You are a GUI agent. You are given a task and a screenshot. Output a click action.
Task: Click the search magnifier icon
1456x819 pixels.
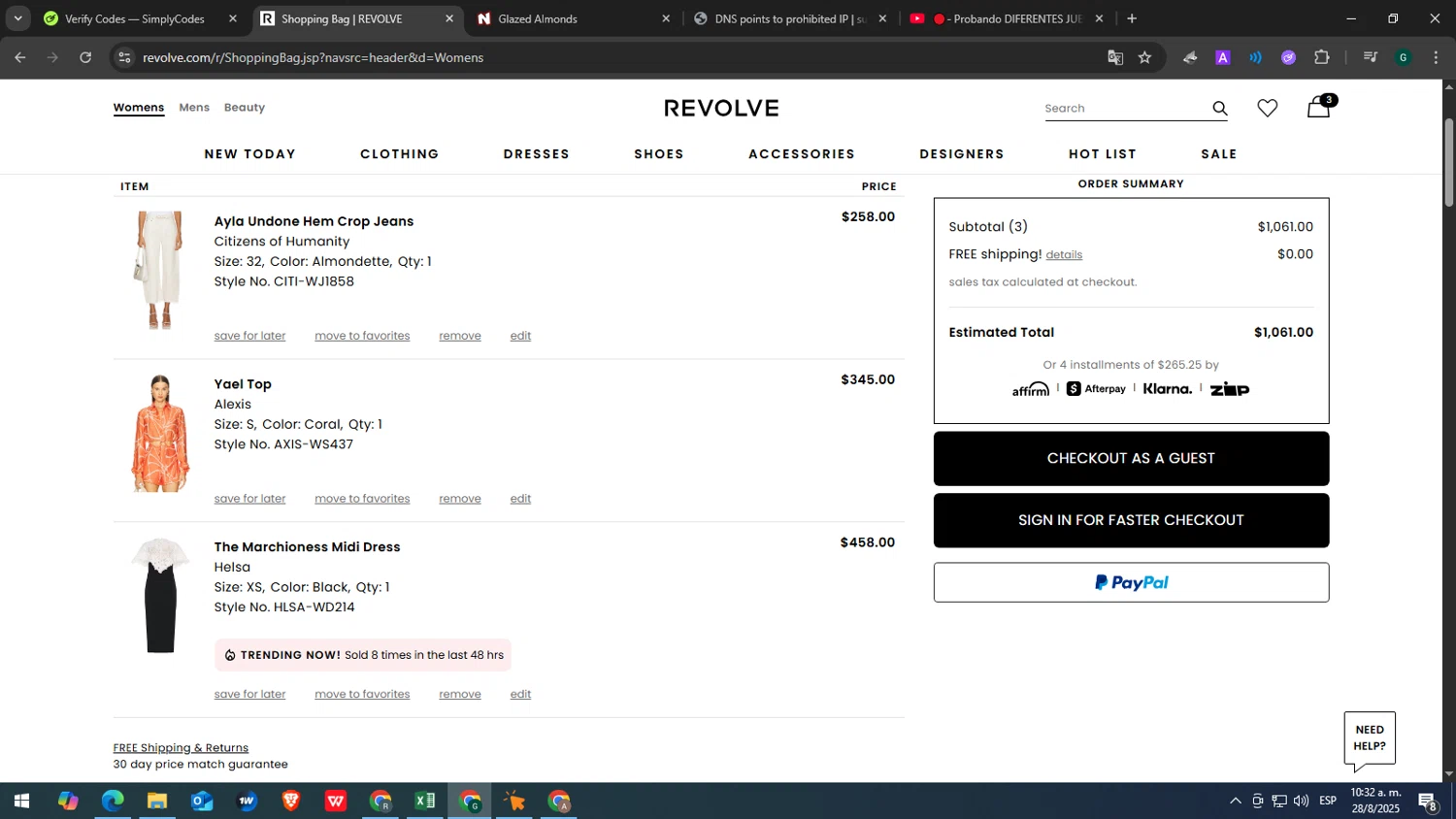pos(1220,109)
